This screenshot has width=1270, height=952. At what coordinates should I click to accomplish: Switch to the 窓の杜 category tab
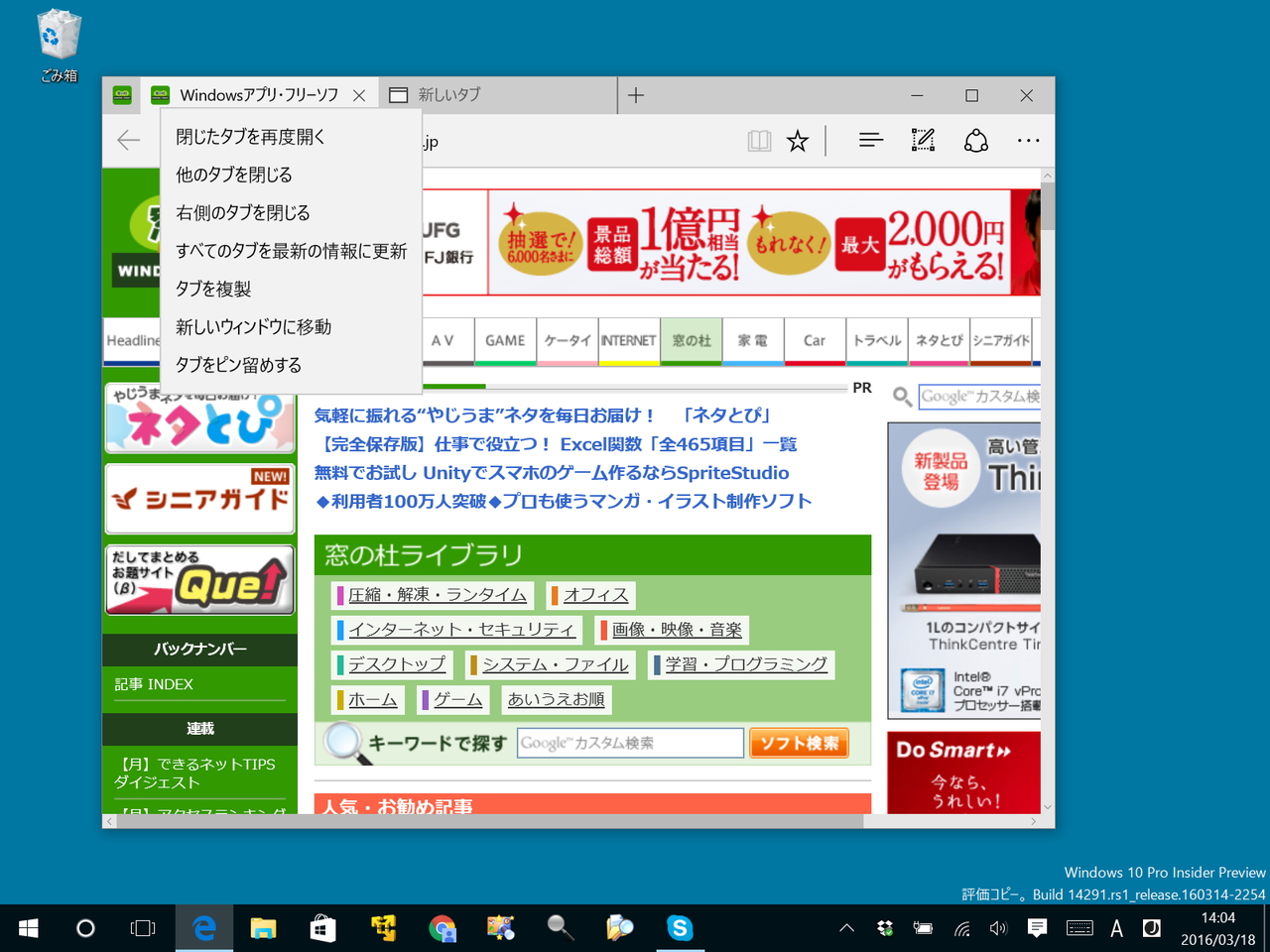(x=691, y=341)
